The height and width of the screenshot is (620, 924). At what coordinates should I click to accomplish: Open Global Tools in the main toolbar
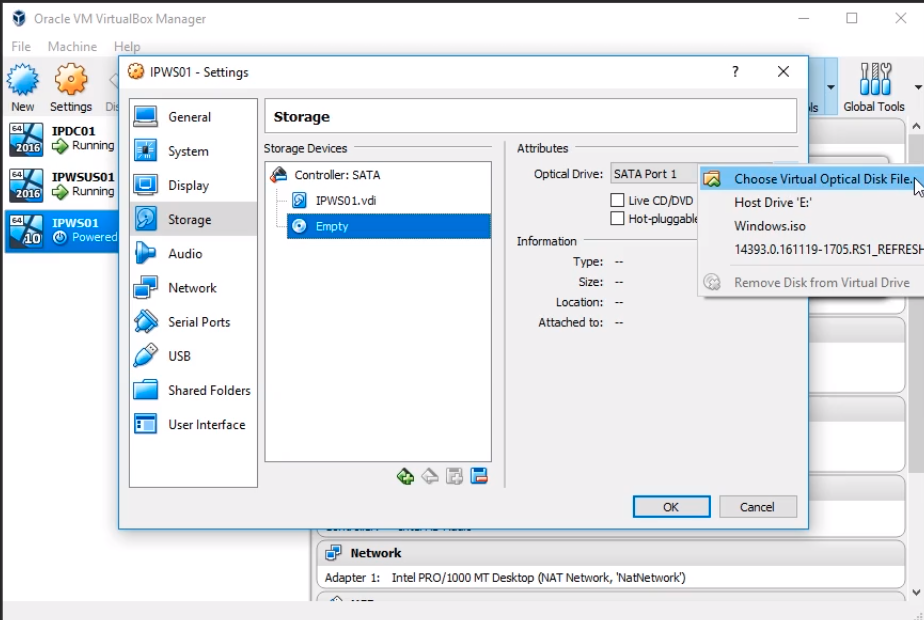click(873, 87)
